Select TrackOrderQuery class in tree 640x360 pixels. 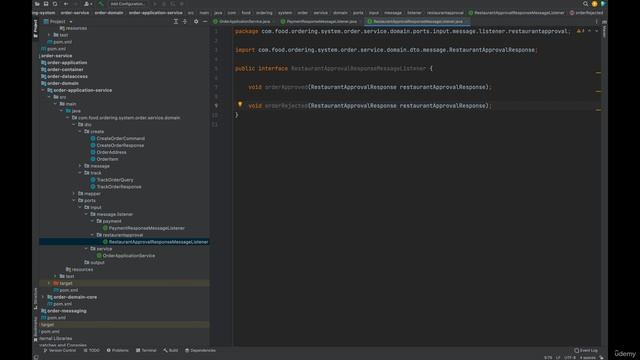112,180
